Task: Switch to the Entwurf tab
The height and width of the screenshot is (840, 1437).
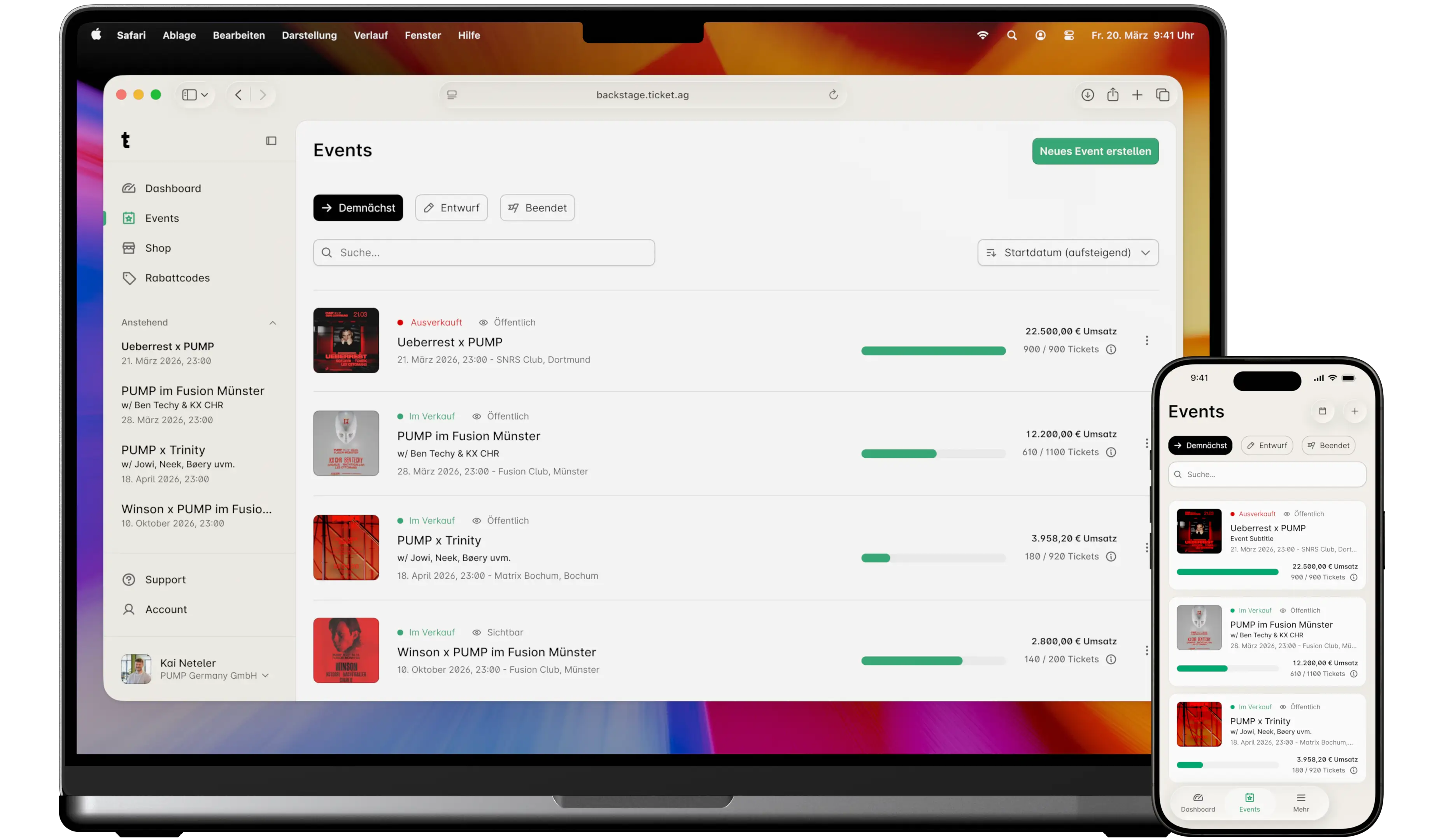Action: 451,207
